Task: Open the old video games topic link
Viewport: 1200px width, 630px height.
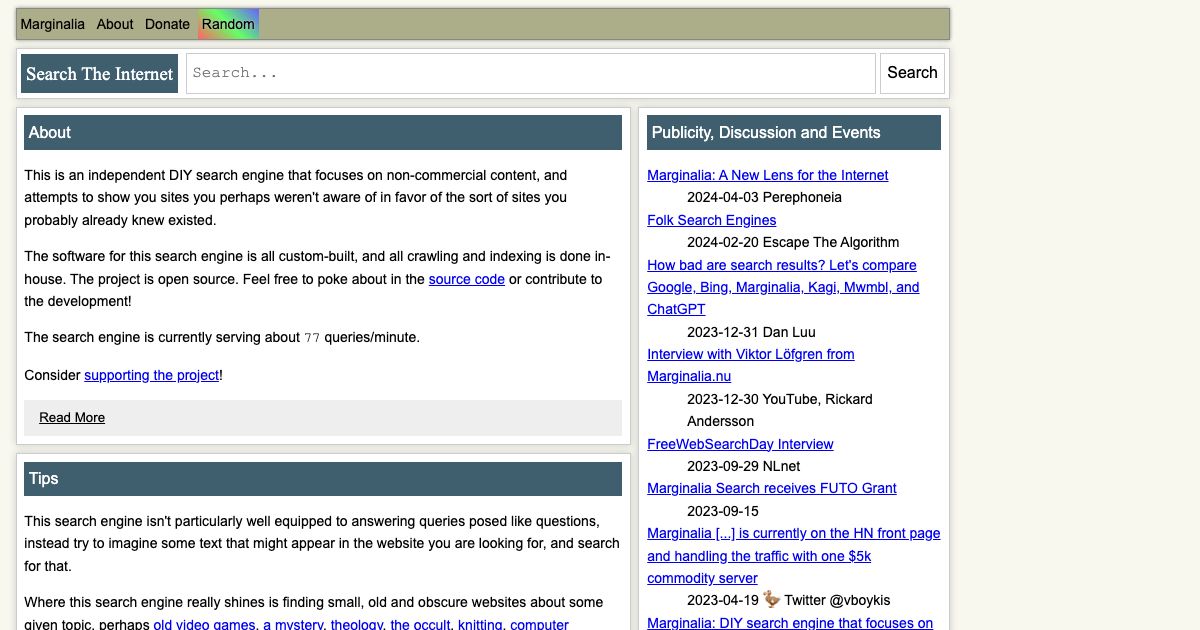Action: click(x=204, y=624)
